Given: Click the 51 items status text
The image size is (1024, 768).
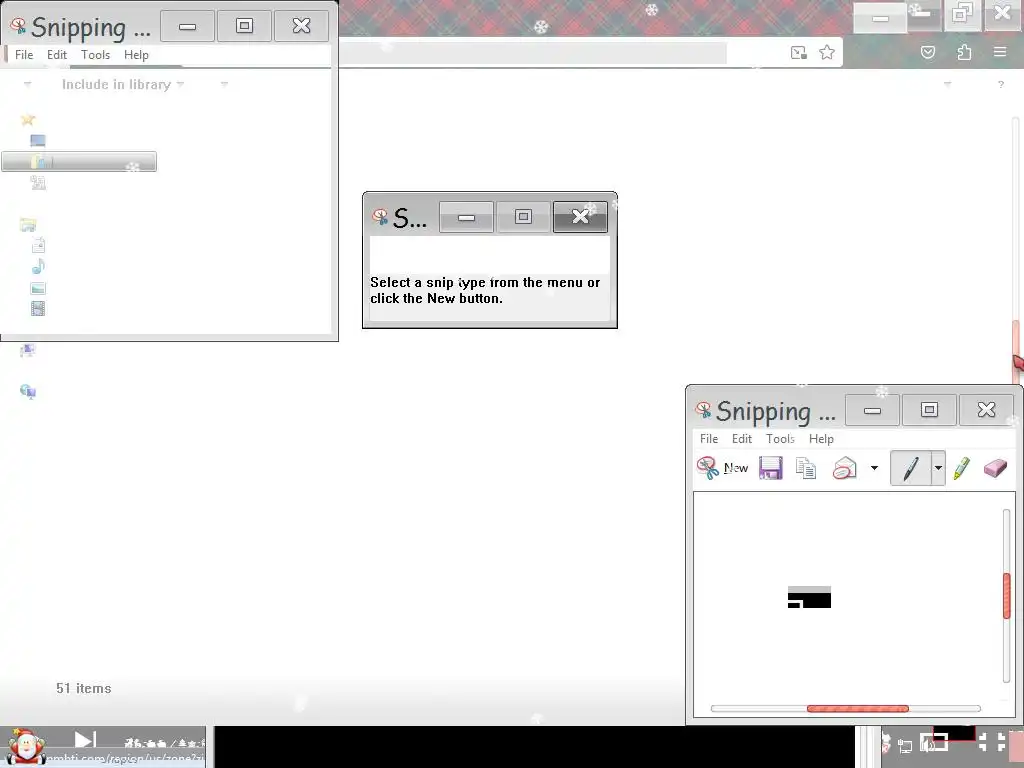Looking at the screenshot, I should click(x=84, y=688).
